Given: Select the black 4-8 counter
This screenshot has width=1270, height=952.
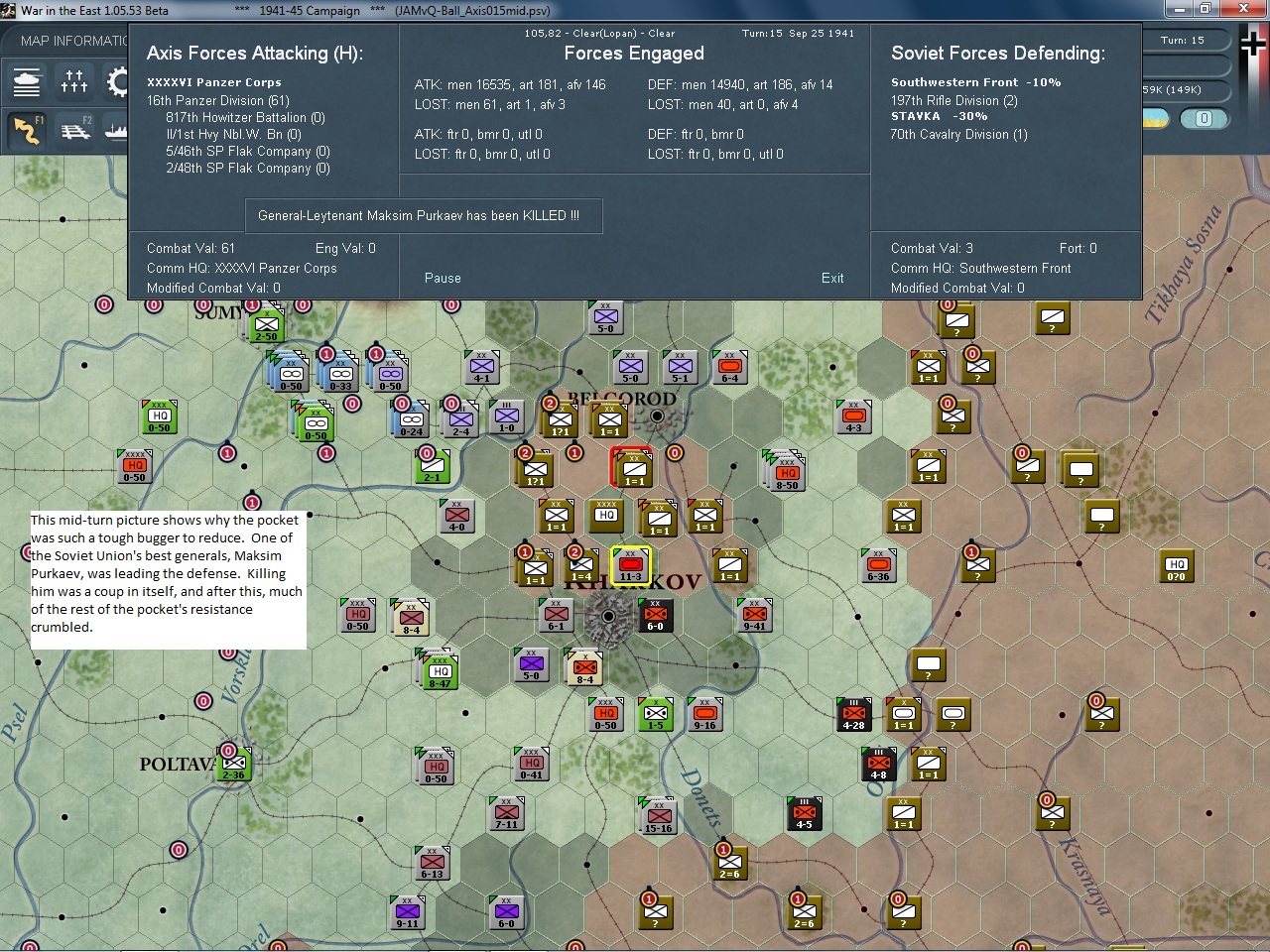Looking at the screenshot, I should pos(879,764).
